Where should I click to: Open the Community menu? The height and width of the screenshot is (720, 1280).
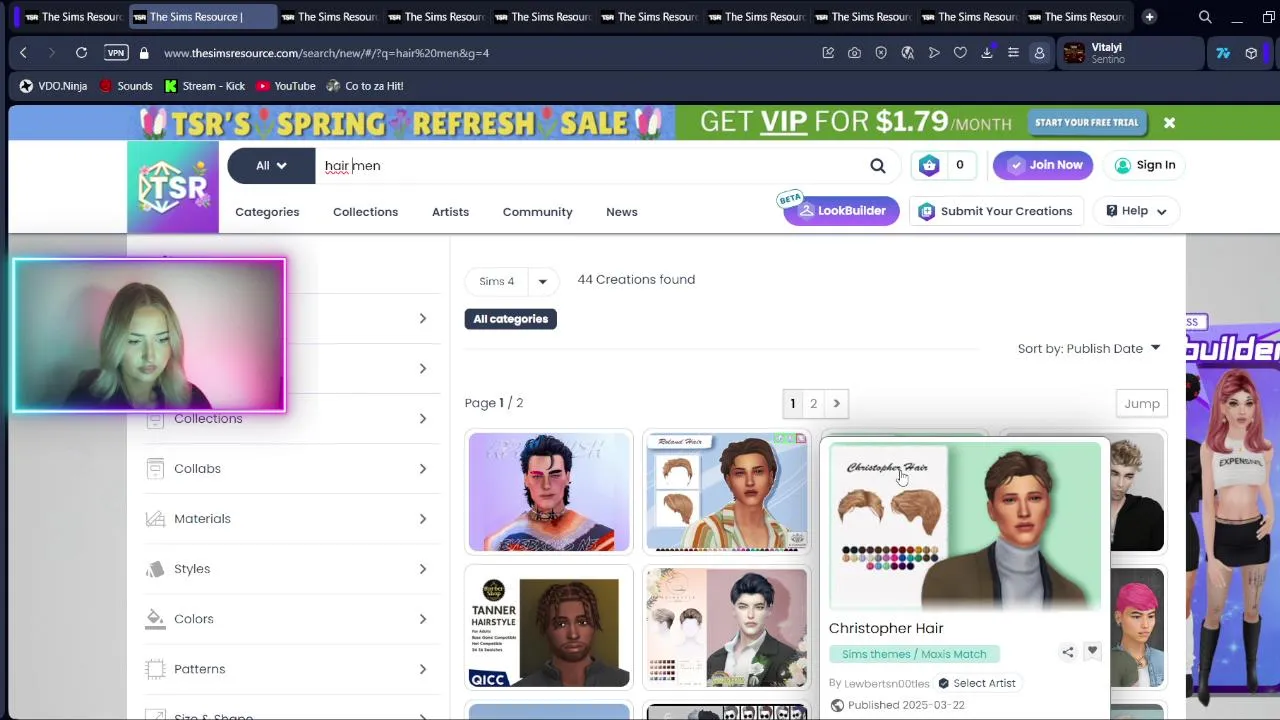tap(537, 212)
